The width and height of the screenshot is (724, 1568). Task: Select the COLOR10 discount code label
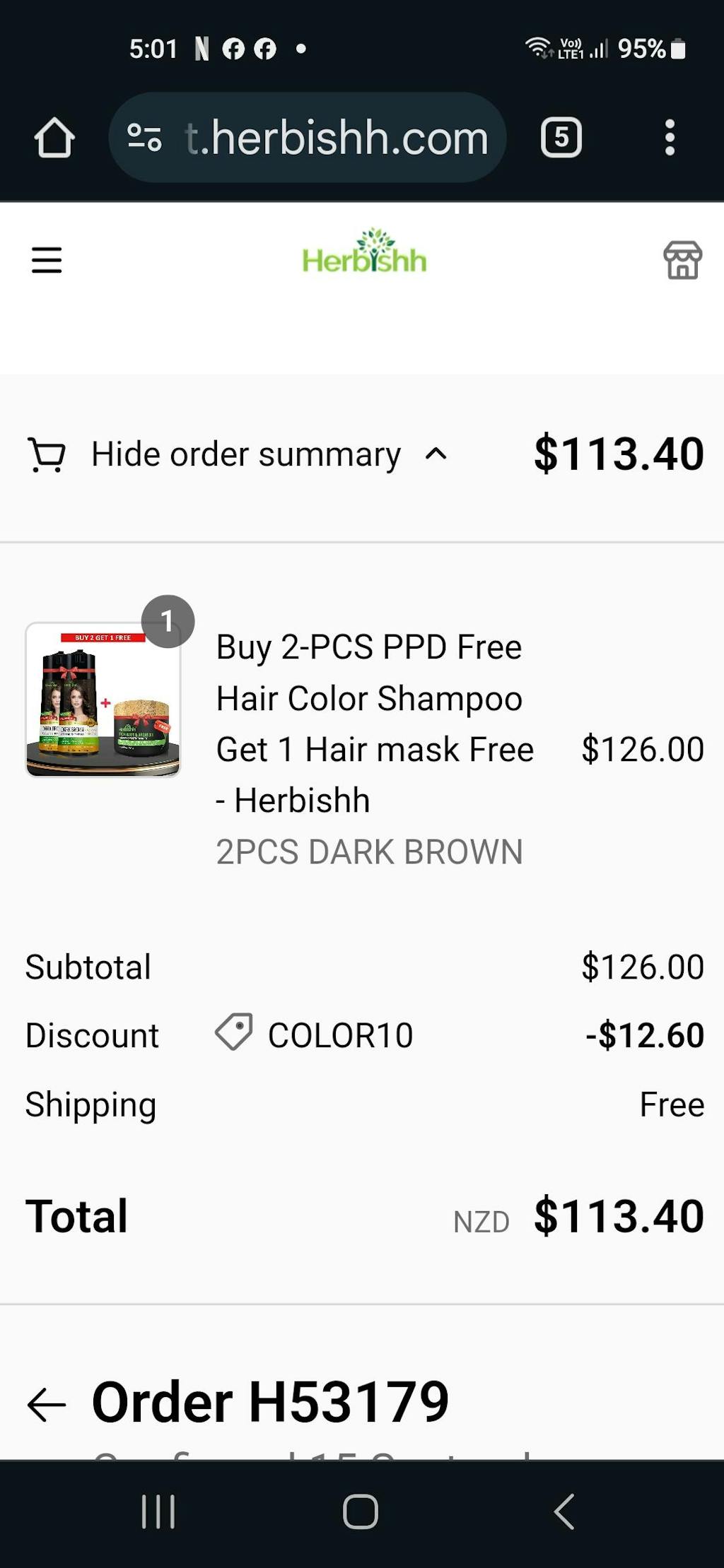click(x=340, y=1035)
